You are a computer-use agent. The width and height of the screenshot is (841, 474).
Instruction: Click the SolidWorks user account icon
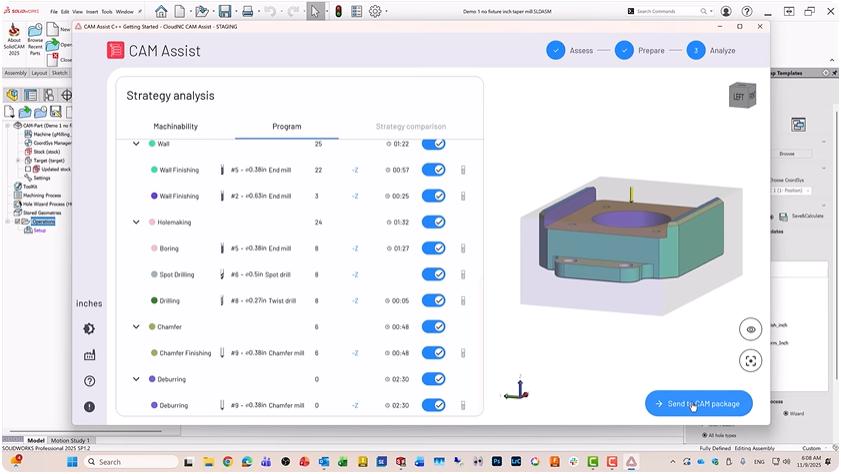coord(726,11)
